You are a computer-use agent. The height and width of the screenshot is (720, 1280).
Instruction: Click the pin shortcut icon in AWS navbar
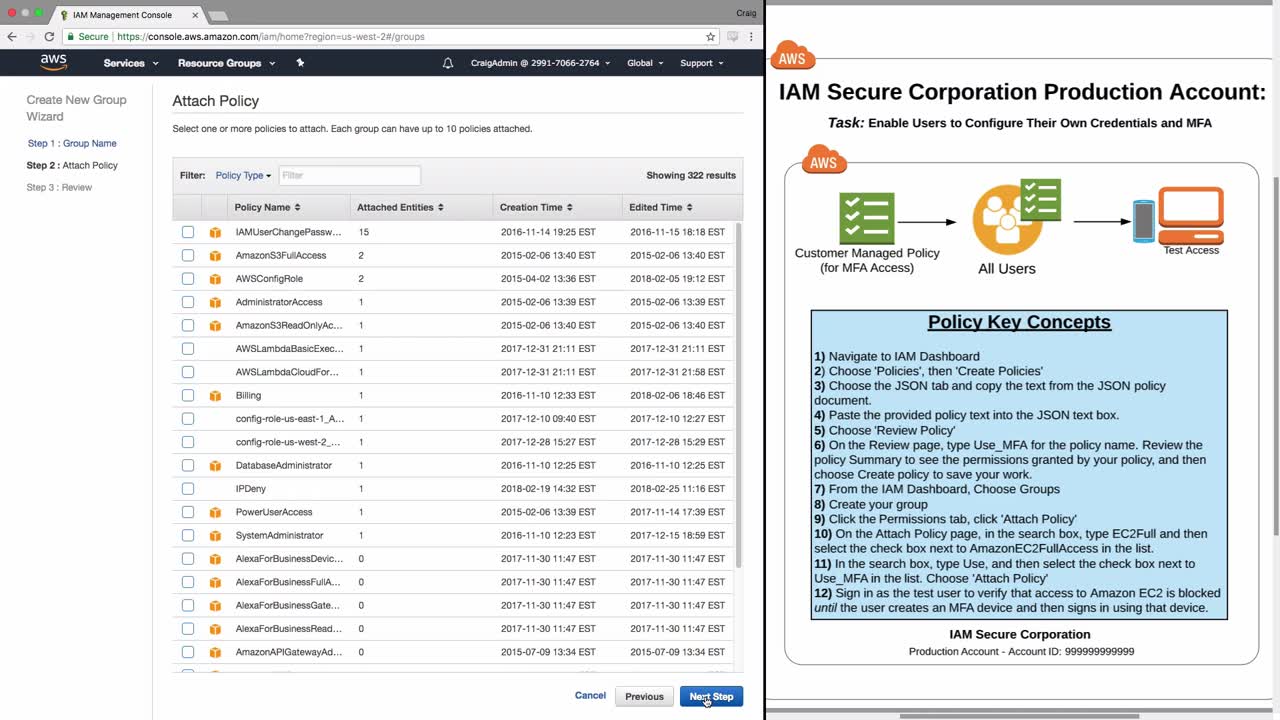(300, 63)
